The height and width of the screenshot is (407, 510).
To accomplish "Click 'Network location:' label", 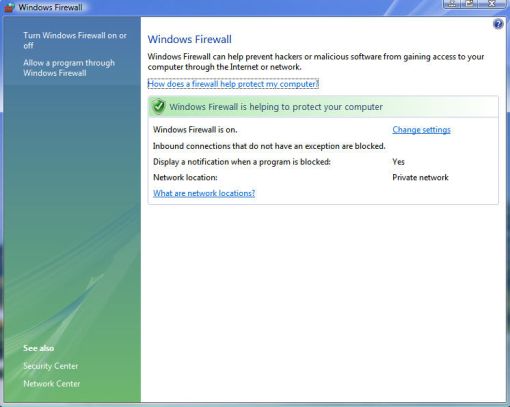I will click(x=185, y=177).
